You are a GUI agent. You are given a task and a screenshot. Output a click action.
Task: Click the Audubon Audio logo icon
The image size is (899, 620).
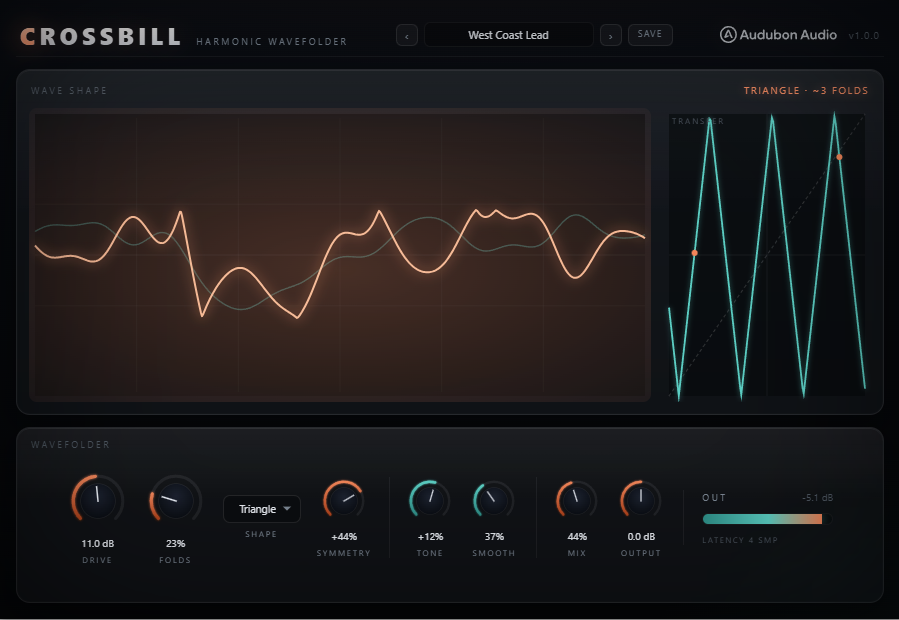click(x=728, y=35)
